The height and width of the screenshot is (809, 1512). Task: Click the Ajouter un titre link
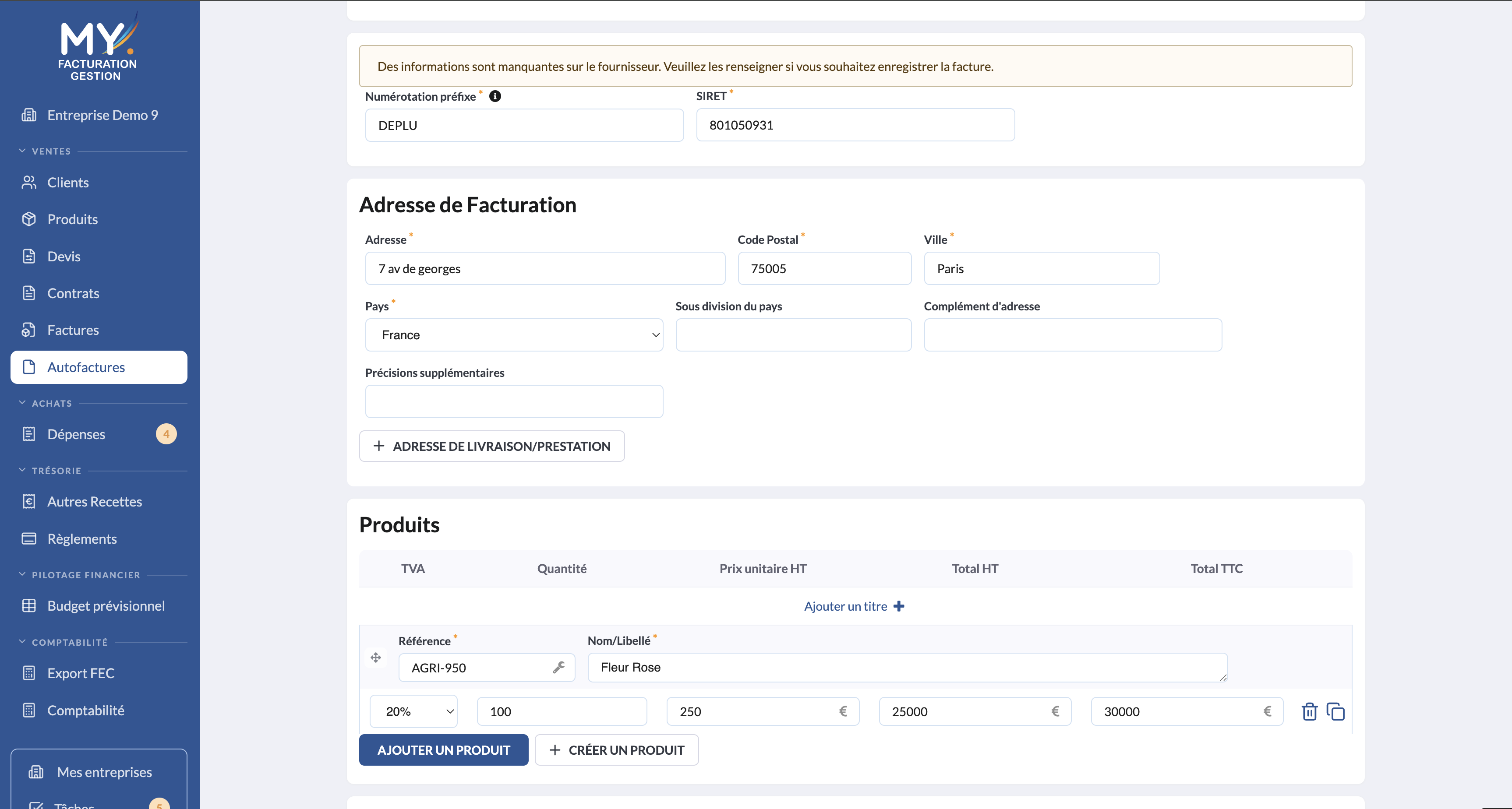[845, 607]
